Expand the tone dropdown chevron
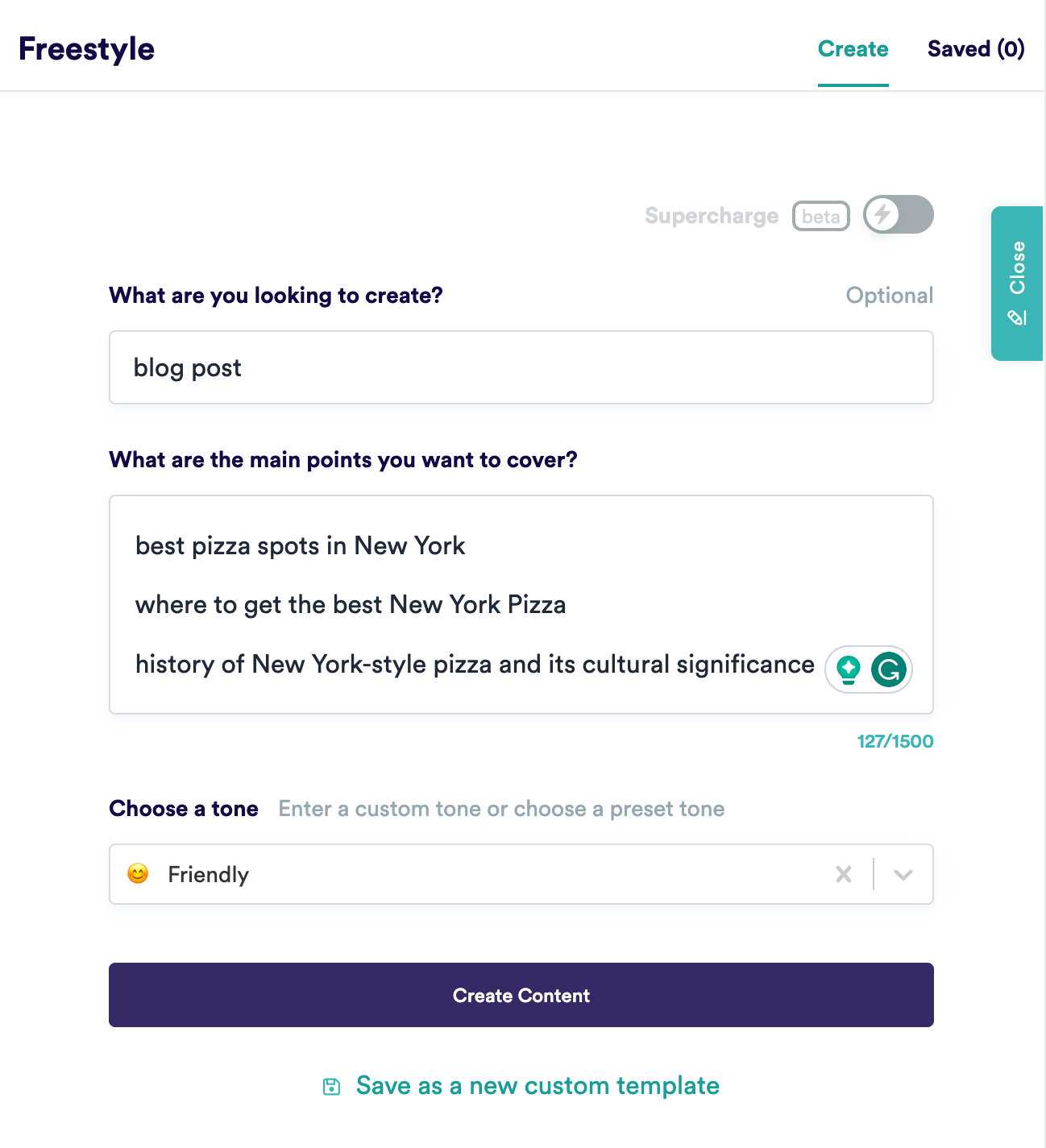The width and height of the screenshot is (1046, 1148). 903,875
